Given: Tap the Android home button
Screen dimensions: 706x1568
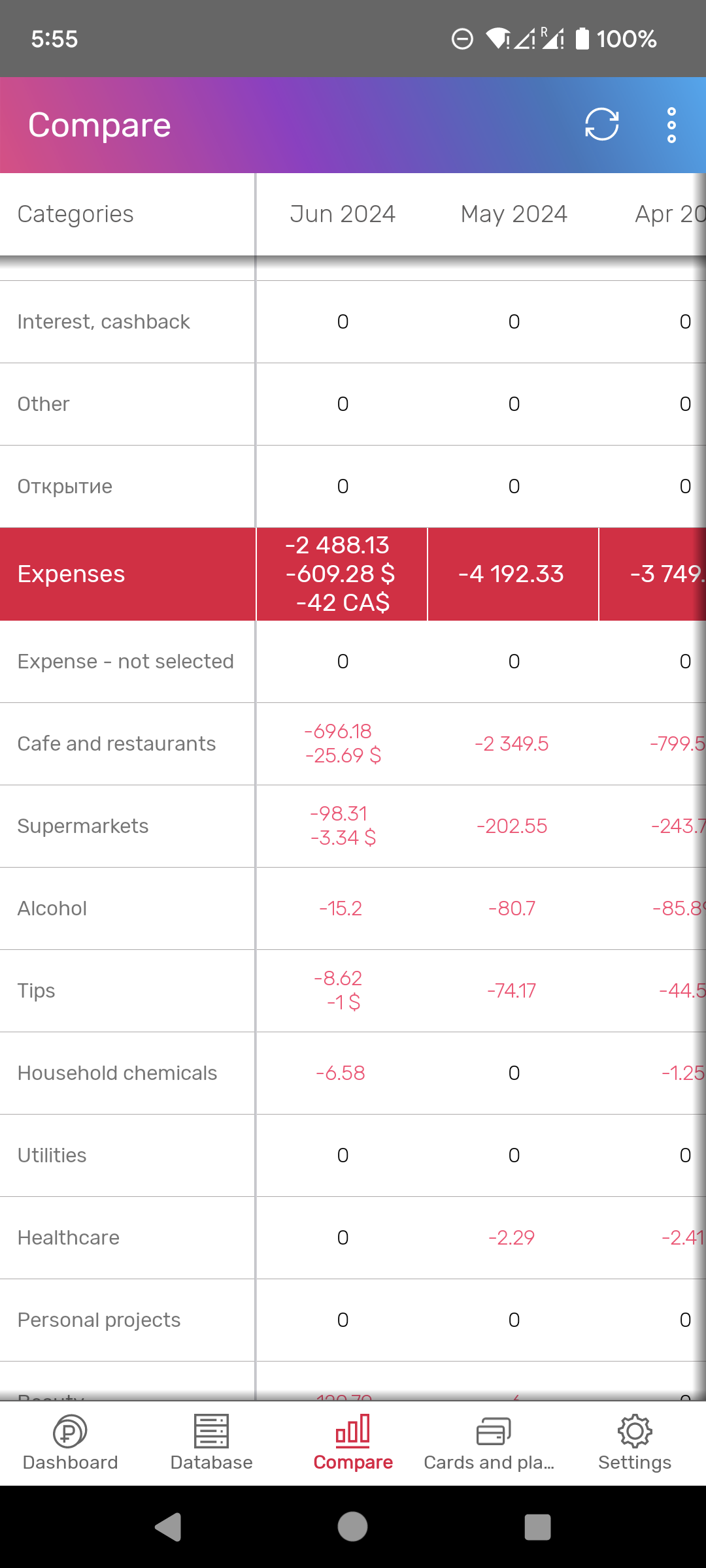Looking at the screenshot, I should click(352, 1527).
